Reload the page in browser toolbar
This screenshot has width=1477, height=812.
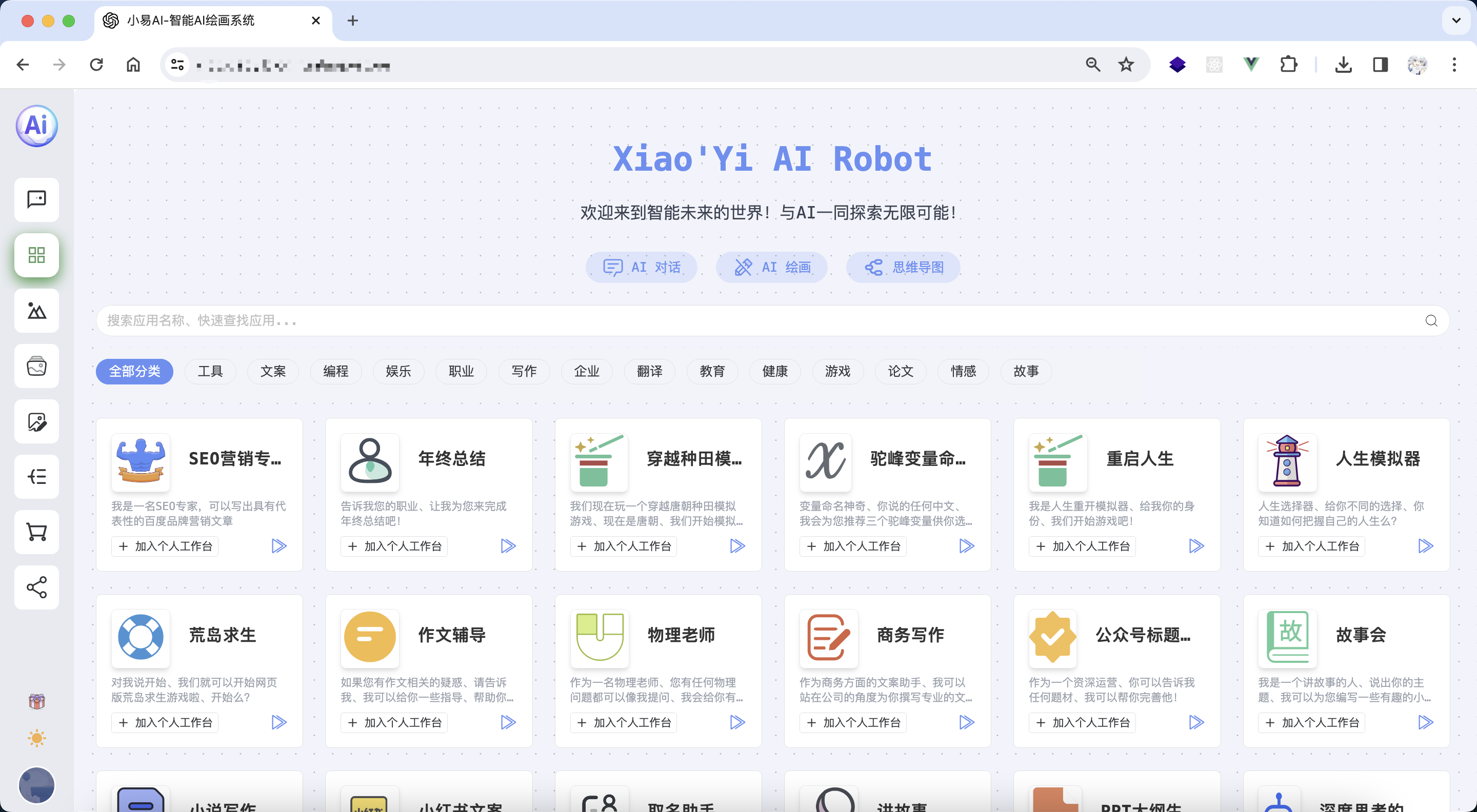[x=96, y=65]
